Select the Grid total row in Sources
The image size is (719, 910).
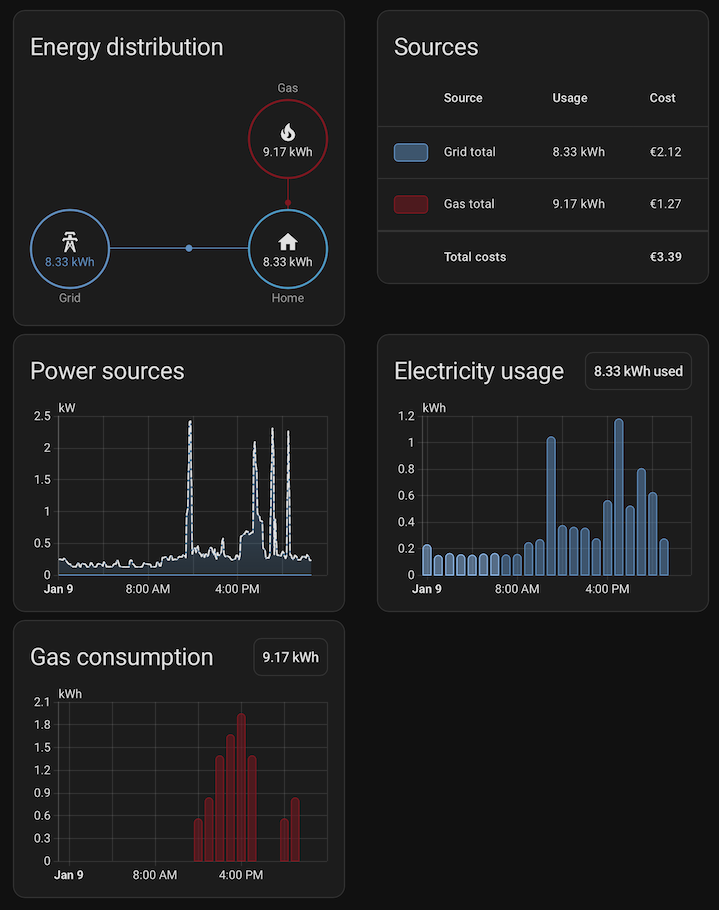542,152
